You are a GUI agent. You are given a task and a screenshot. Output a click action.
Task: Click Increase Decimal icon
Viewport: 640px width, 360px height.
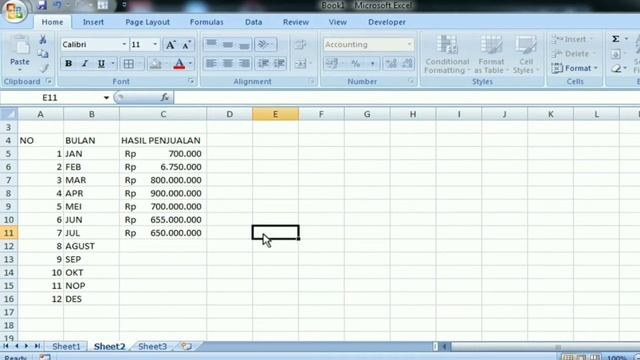[391, 63]
